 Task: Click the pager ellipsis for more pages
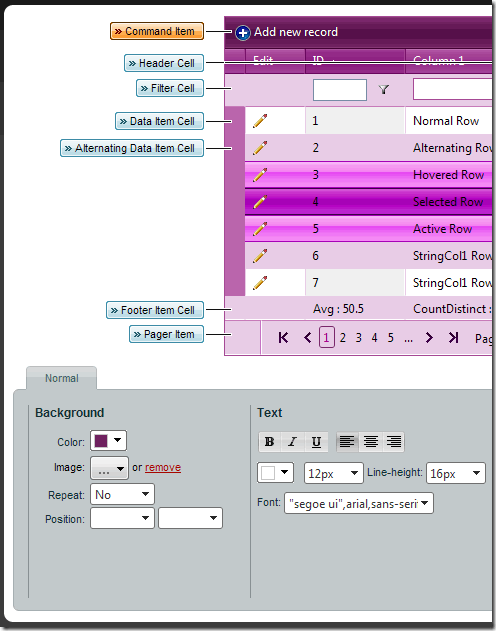[408, 339]
